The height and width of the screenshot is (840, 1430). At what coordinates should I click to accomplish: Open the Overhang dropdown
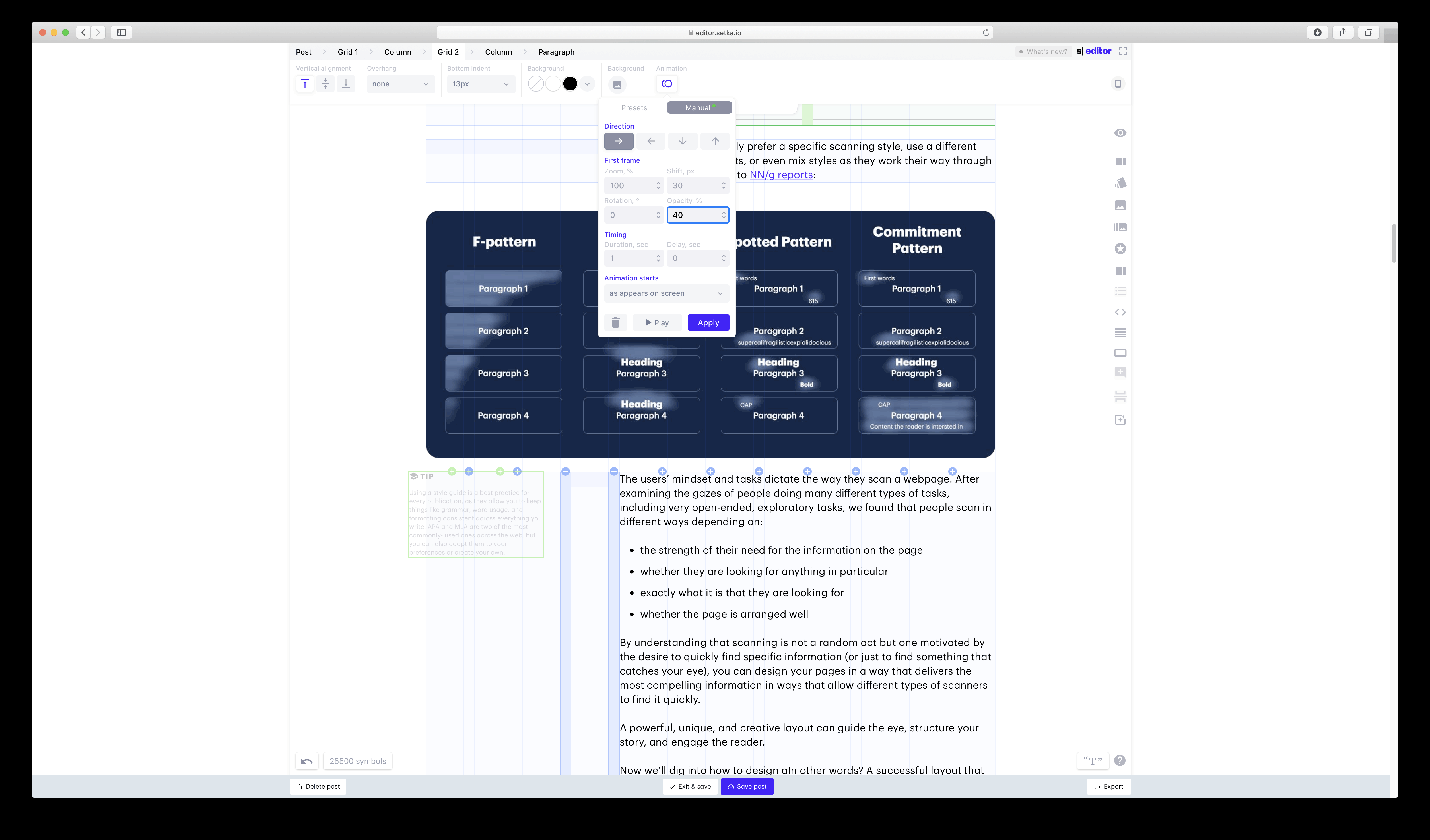(401, 83)
